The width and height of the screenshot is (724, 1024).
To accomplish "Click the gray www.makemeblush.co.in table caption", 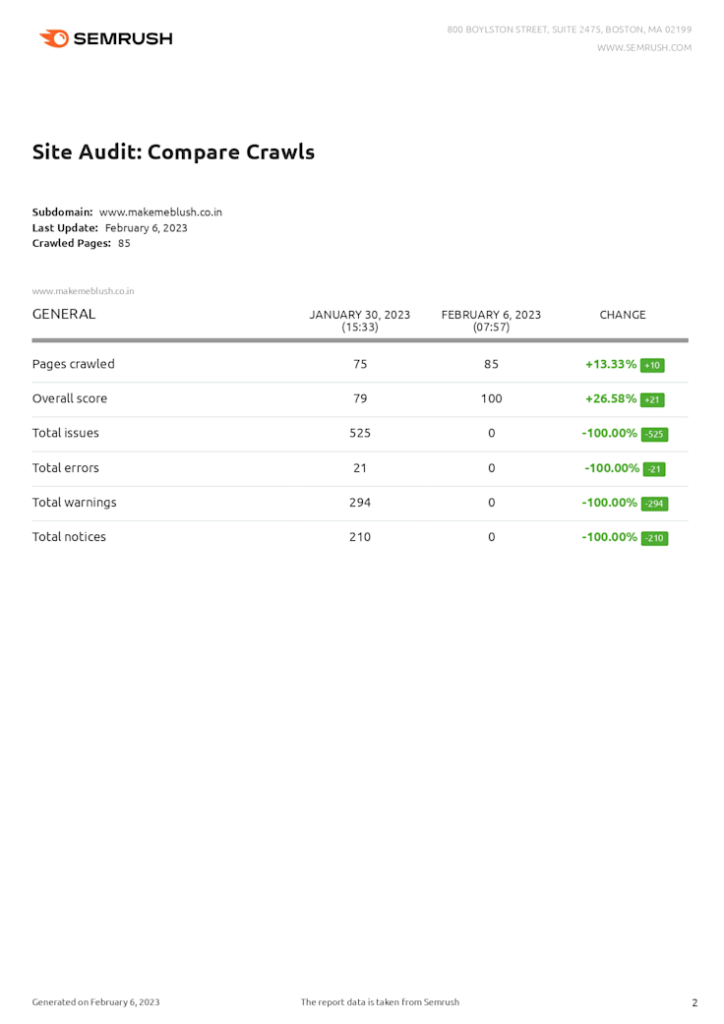I will 83,291.
